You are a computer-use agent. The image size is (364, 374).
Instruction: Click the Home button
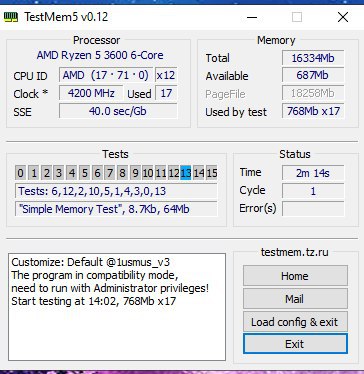point(295,276)
